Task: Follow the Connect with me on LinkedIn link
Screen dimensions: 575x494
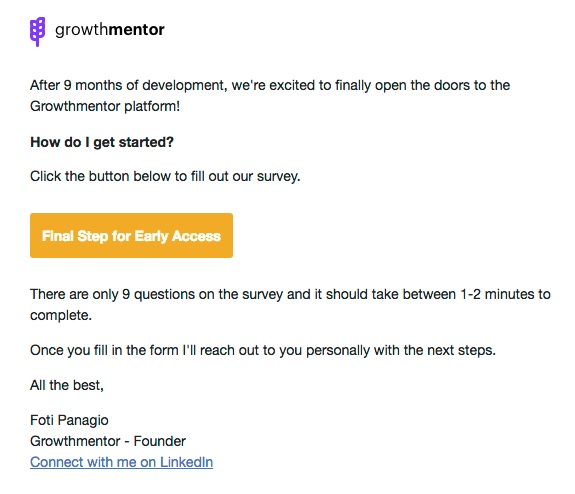Action: pos(121,462)
